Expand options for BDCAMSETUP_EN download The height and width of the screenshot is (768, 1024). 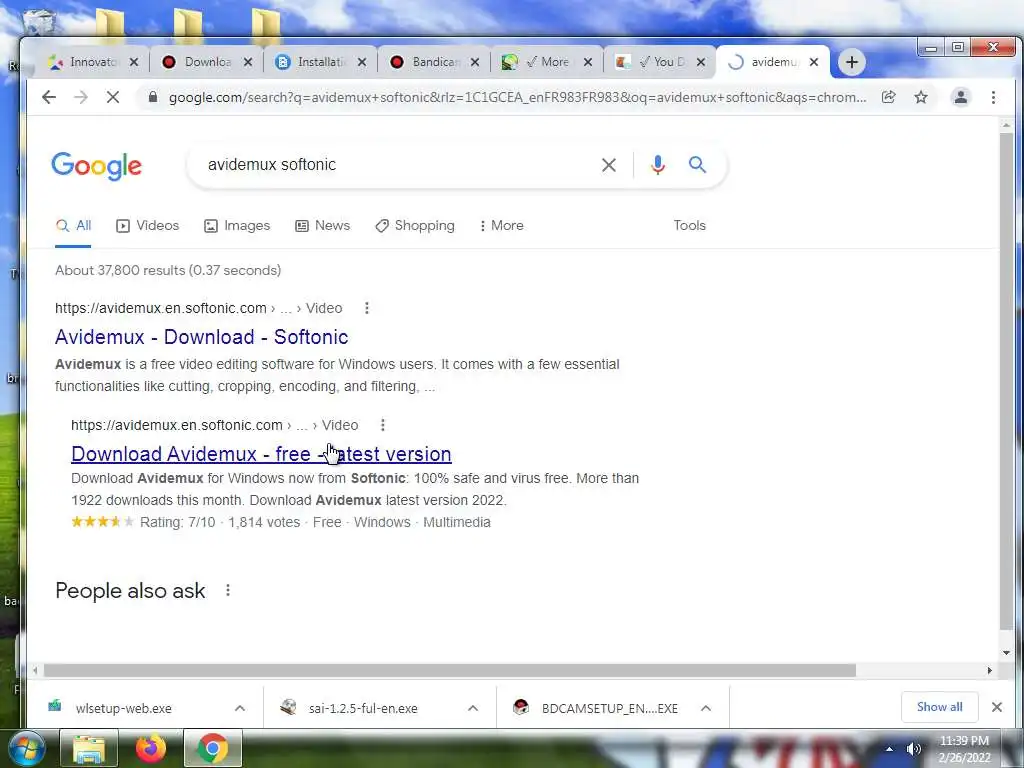[x=706, y=708]
